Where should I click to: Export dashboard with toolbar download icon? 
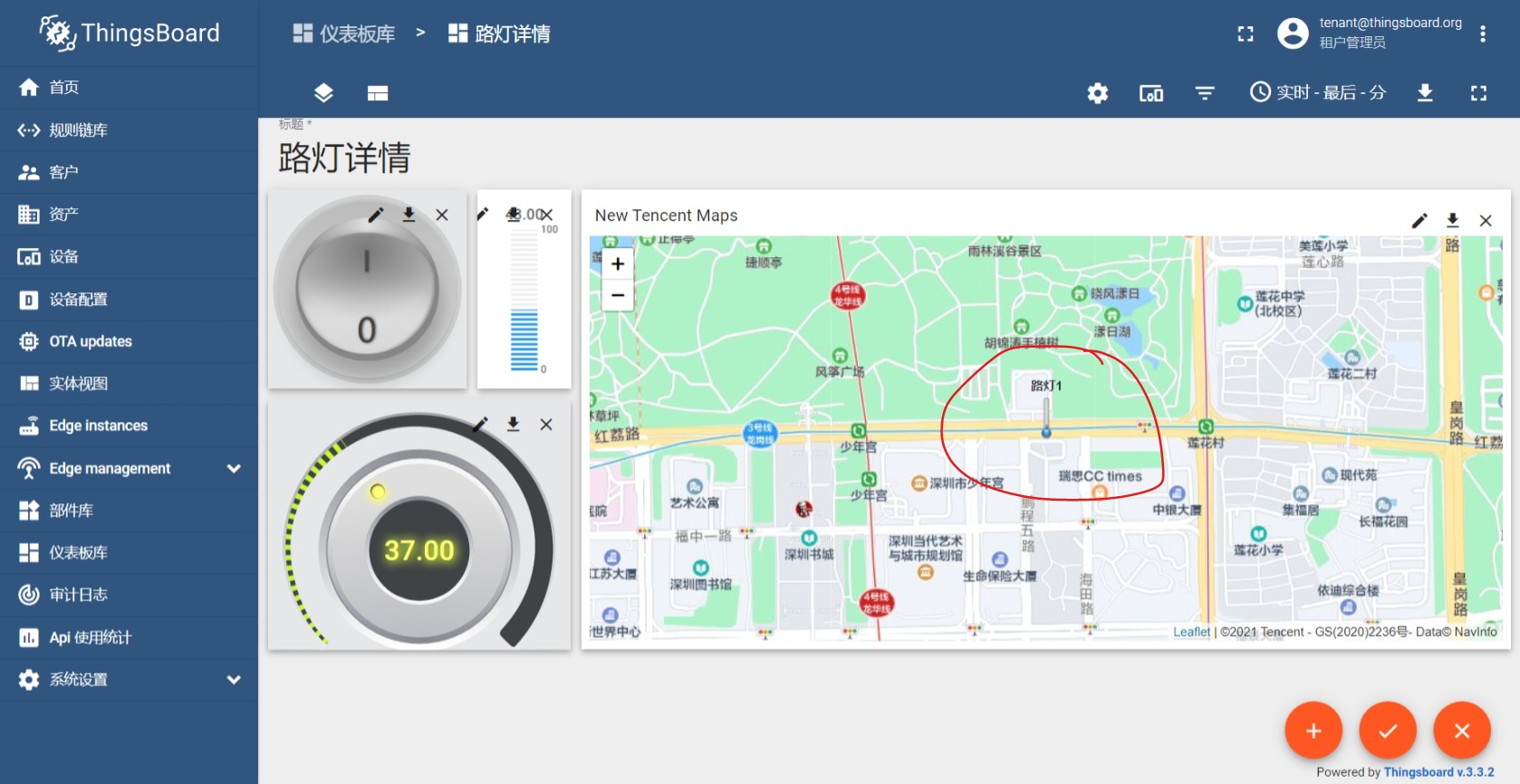[x=1425, y=92]
